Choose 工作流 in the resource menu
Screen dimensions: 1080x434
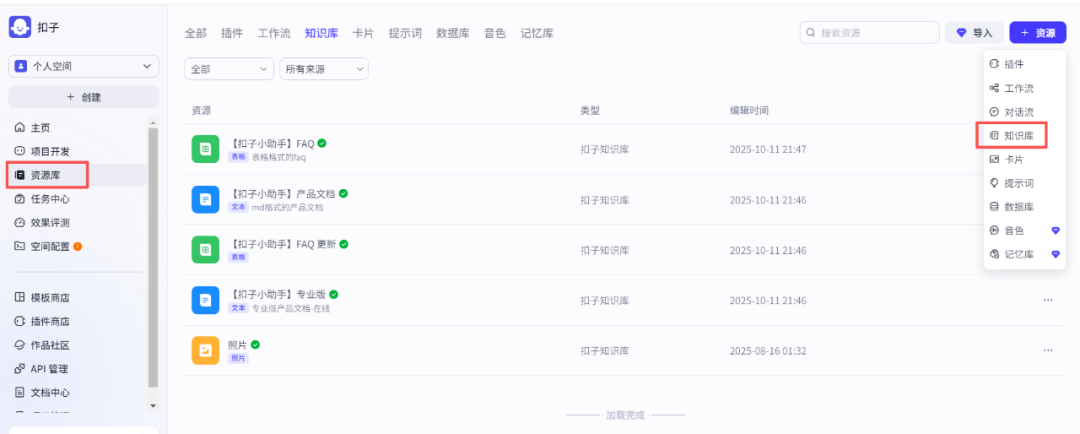click(1025, 88)
